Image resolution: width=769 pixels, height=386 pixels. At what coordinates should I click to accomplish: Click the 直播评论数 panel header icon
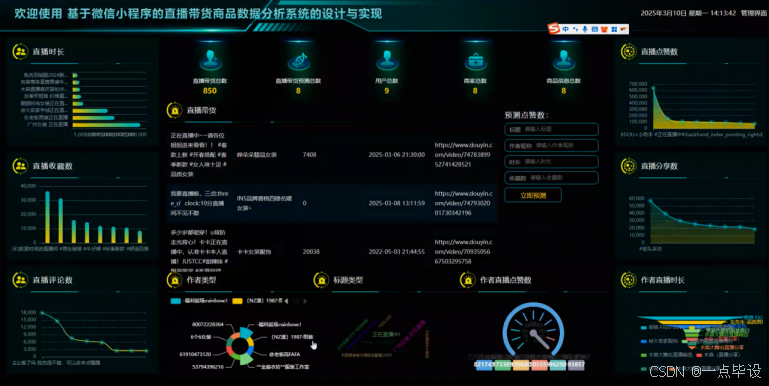tap(20, 280)
